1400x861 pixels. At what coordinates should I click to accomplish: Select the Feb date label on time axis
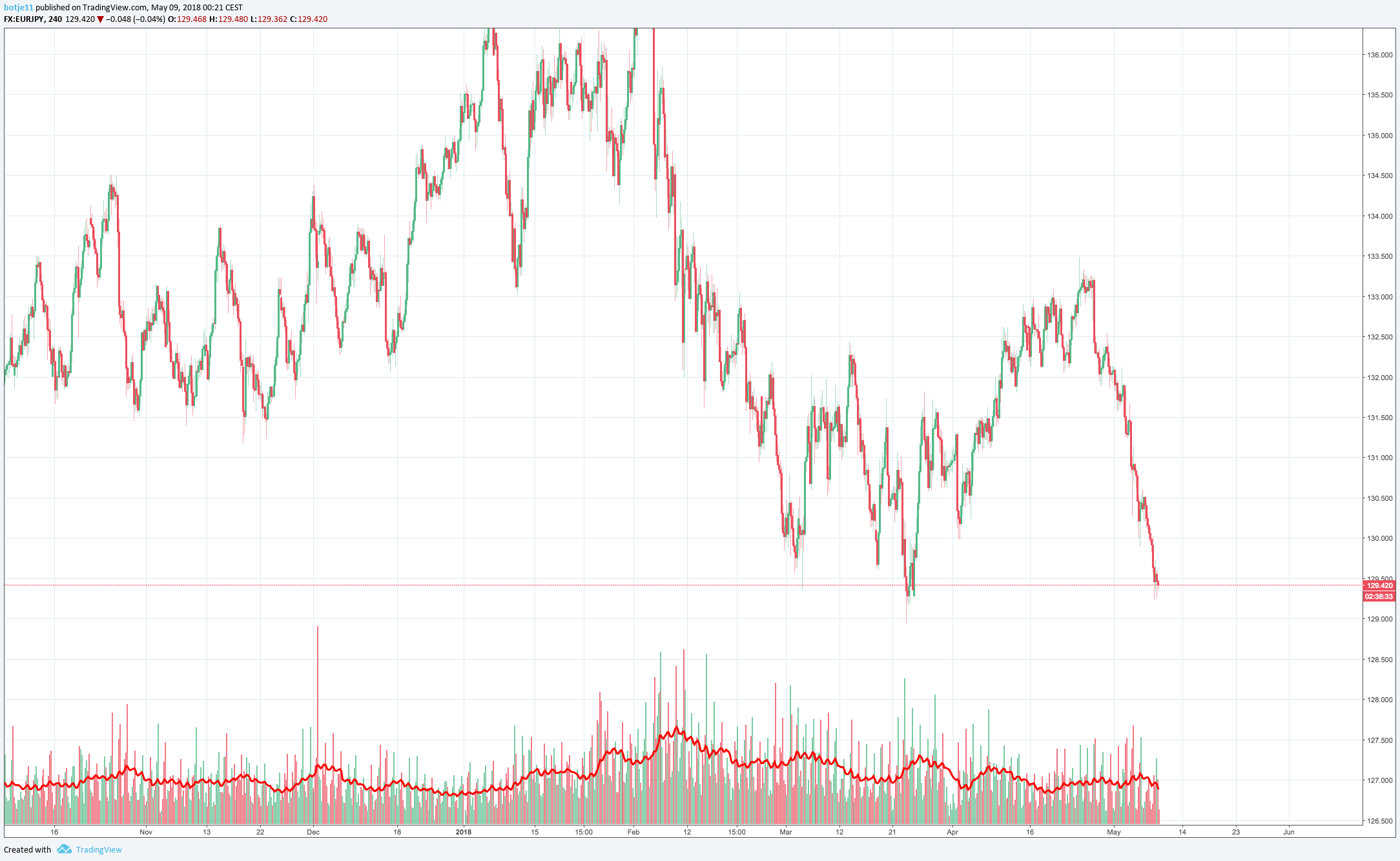click(633, 832)
